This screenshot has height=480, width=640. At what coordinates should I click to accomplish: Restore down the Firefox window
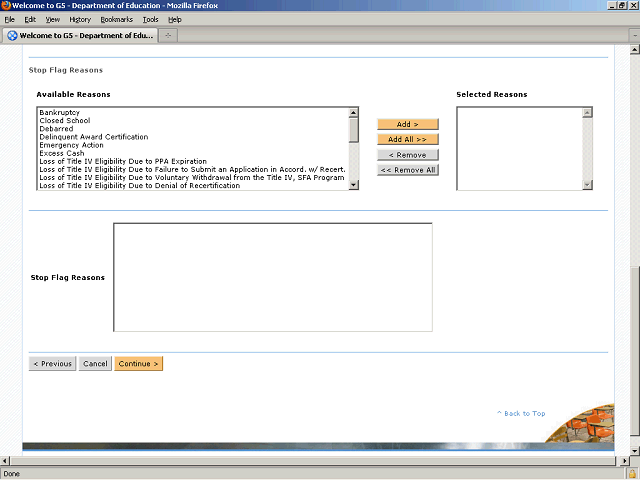pyautogui.click(x=622, y=5)
